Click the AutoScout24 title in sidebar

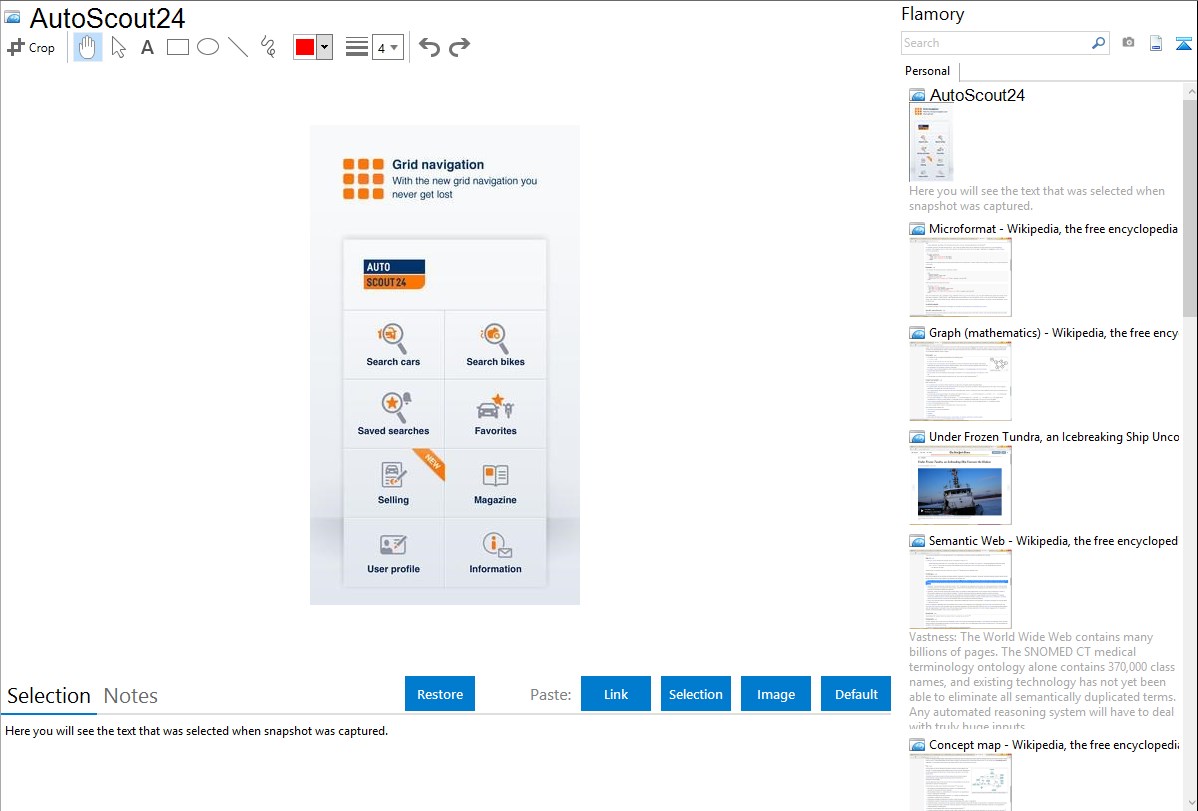pyautogui.click(x=977, y=96)
